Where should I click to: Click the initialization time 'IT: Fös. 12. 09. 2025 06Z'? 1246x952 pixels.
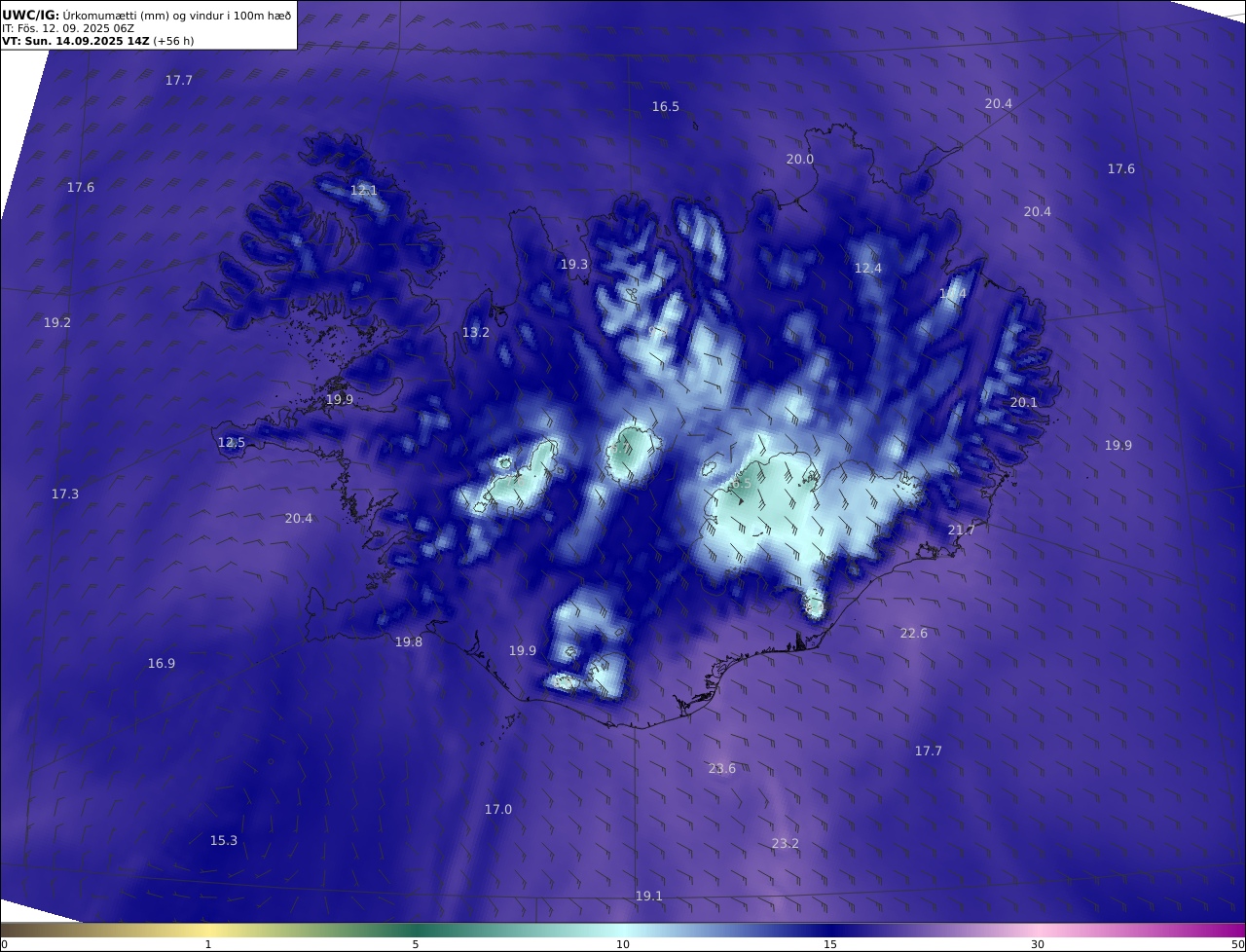[x=68, y=28]
